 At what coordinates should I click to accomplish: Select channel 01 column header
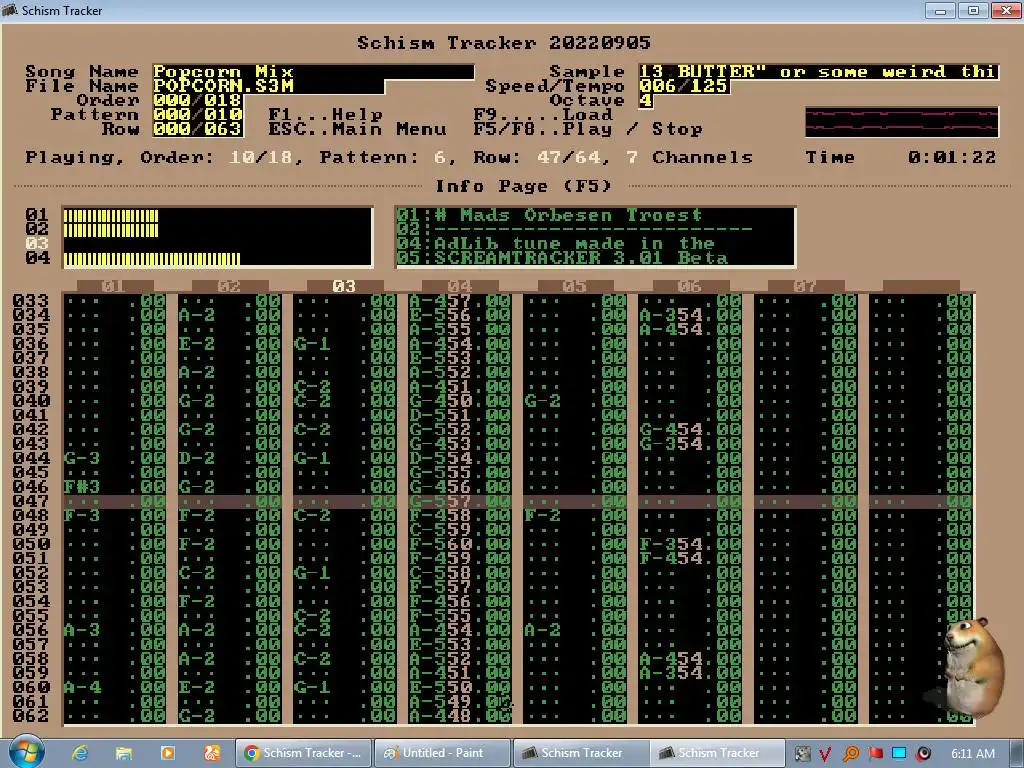(114, 287)
